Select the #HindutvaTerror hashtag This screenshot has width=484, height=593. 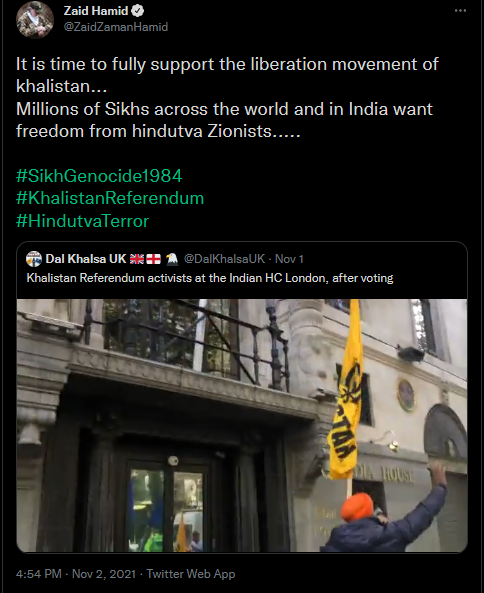click(82, 221)
